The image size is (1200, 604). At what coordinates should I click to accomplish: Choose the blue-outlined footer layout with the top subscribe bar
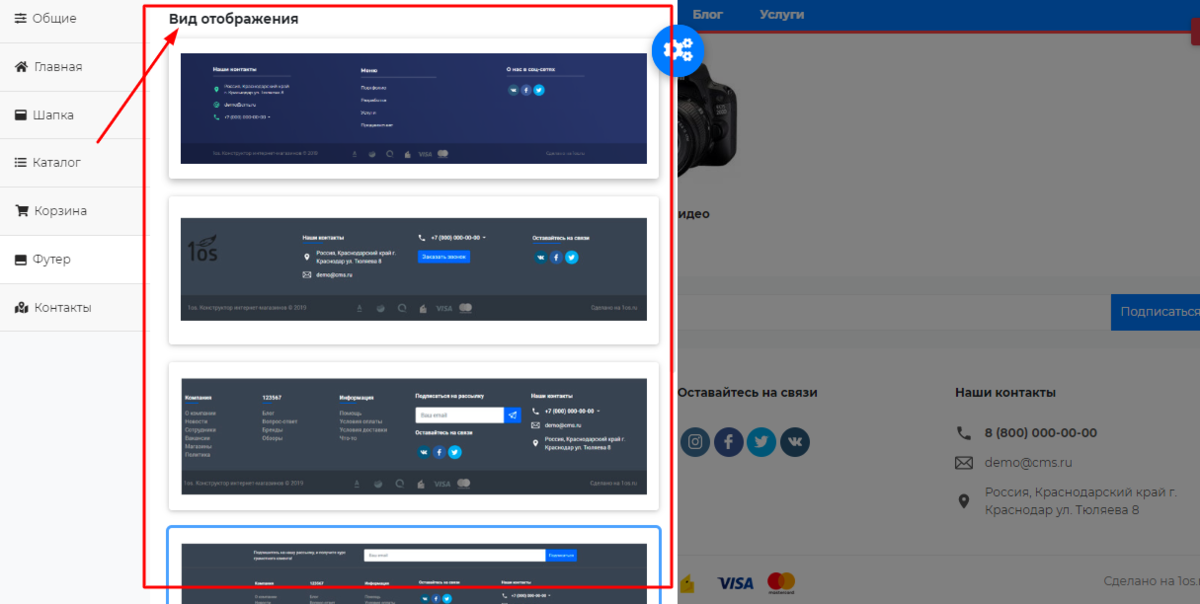(x=413, y=565)
